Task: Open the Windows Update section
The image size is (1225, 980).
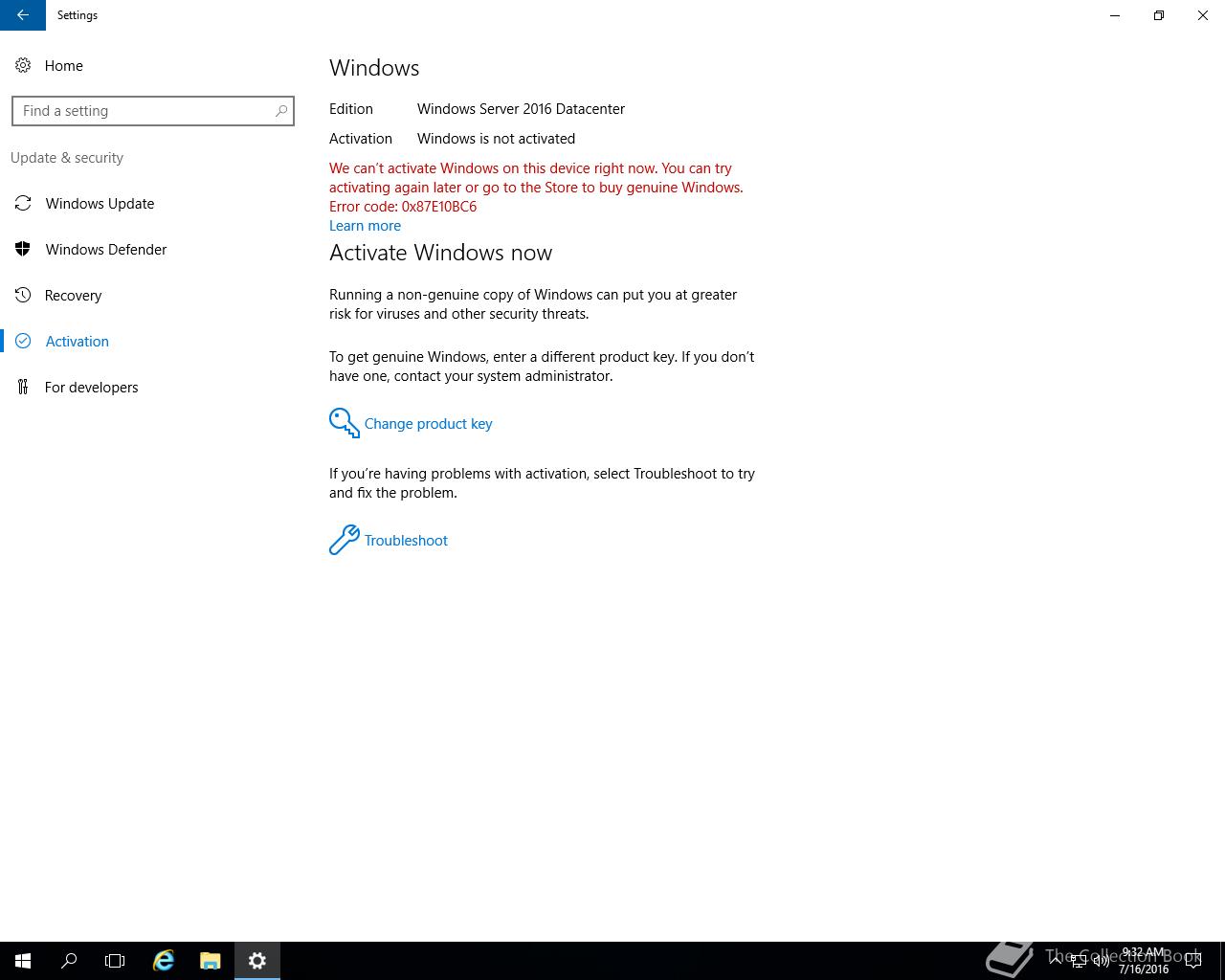Action: point(100,203)
